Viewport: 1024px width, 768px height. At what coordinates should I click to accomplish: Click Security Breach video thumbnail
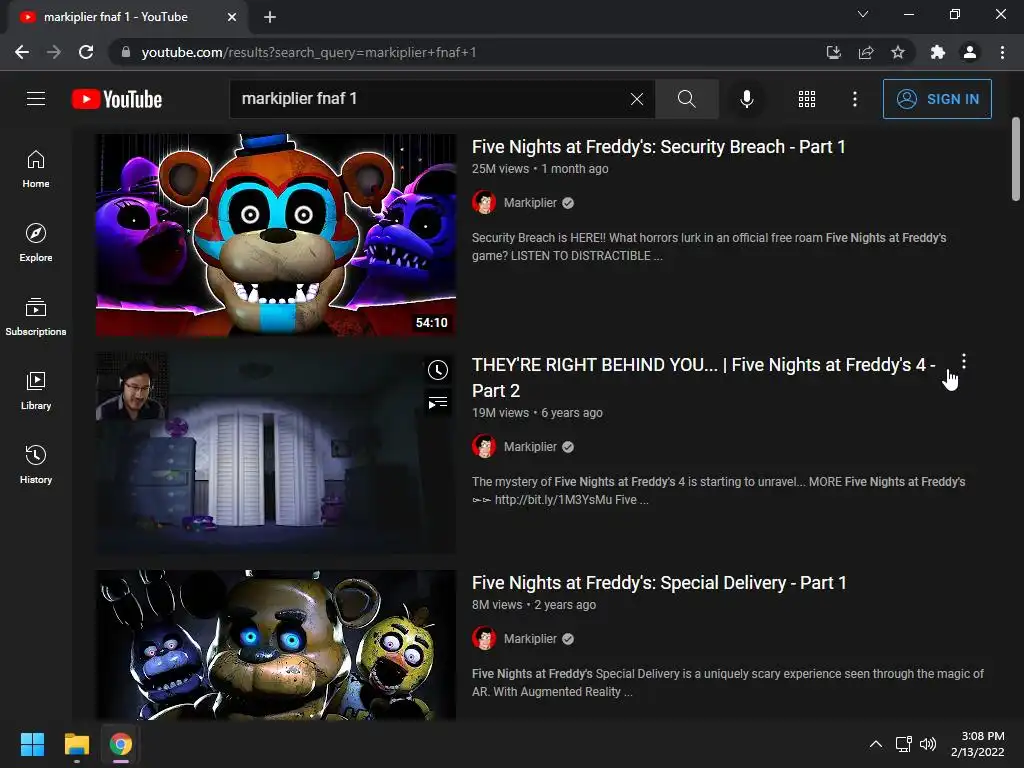276,235
